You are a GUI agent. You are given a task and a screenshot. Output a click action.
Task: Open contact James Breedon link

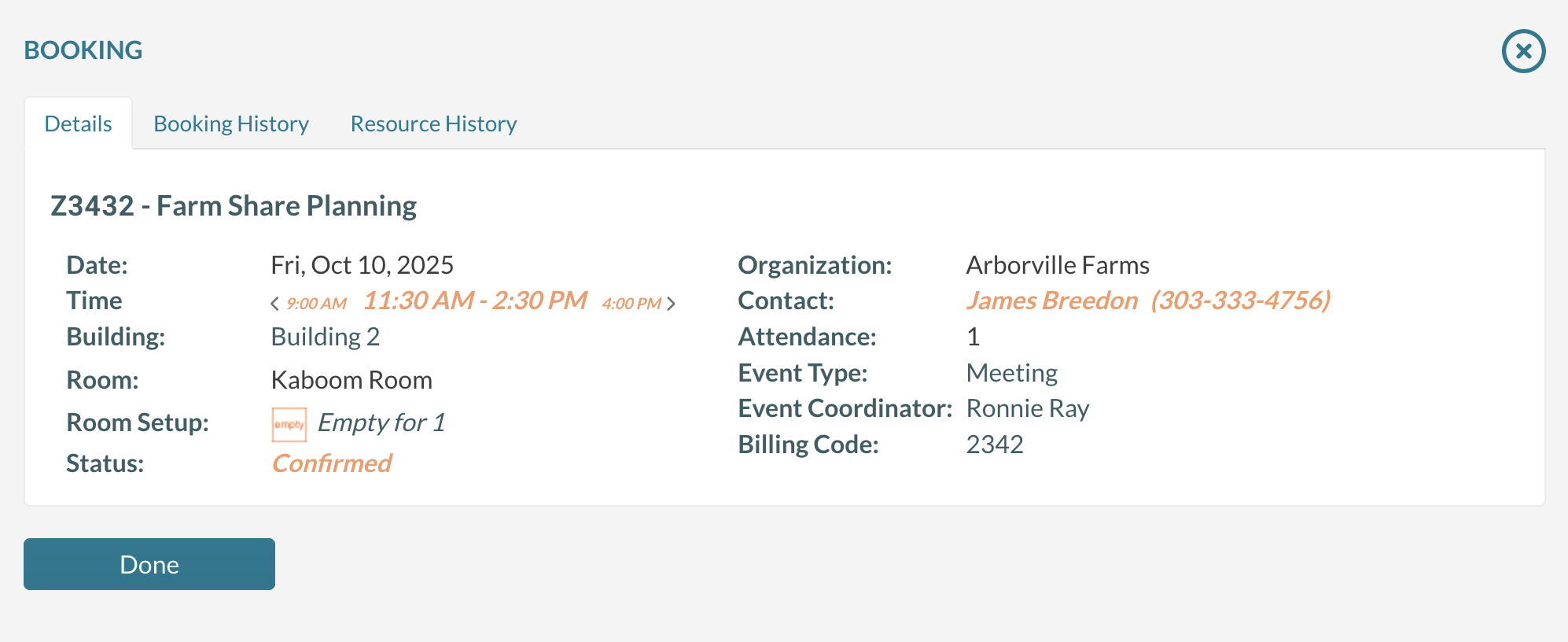coord(1051,301)
